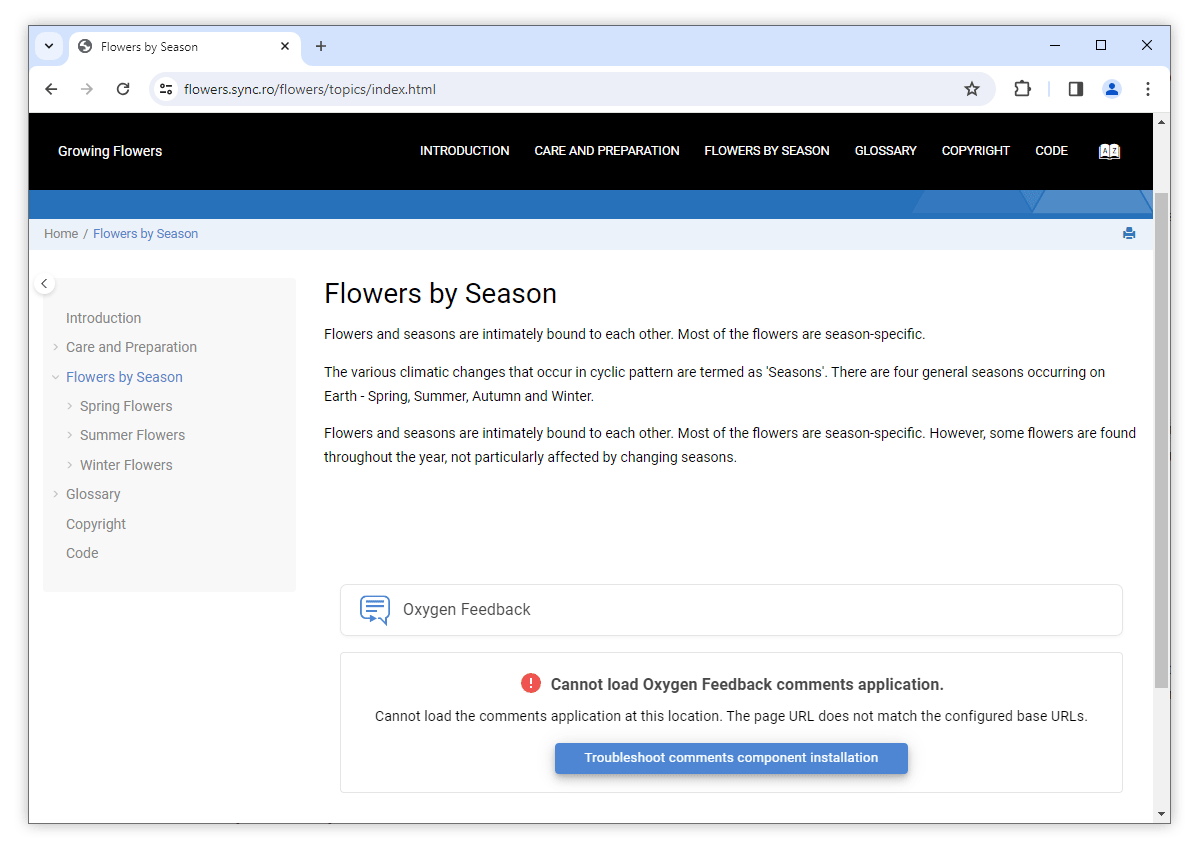Image resolution: width=1200 pixels, height=850 pixels.
Task: Open INTRODUCTION in top menu
Action: [x=464, y=151]
